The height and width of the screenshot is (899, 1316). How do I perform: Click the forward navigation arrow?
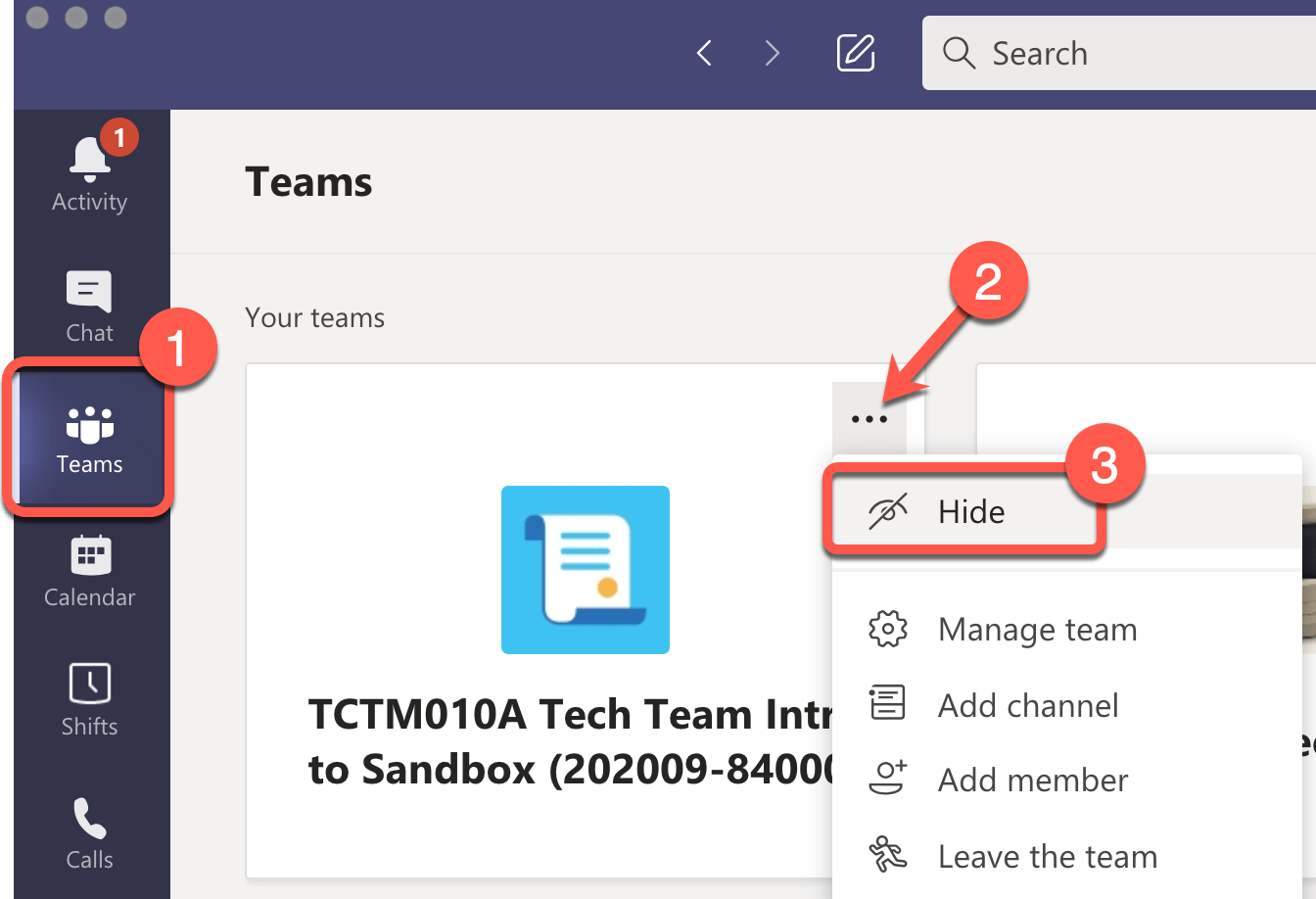pos(772,53)
